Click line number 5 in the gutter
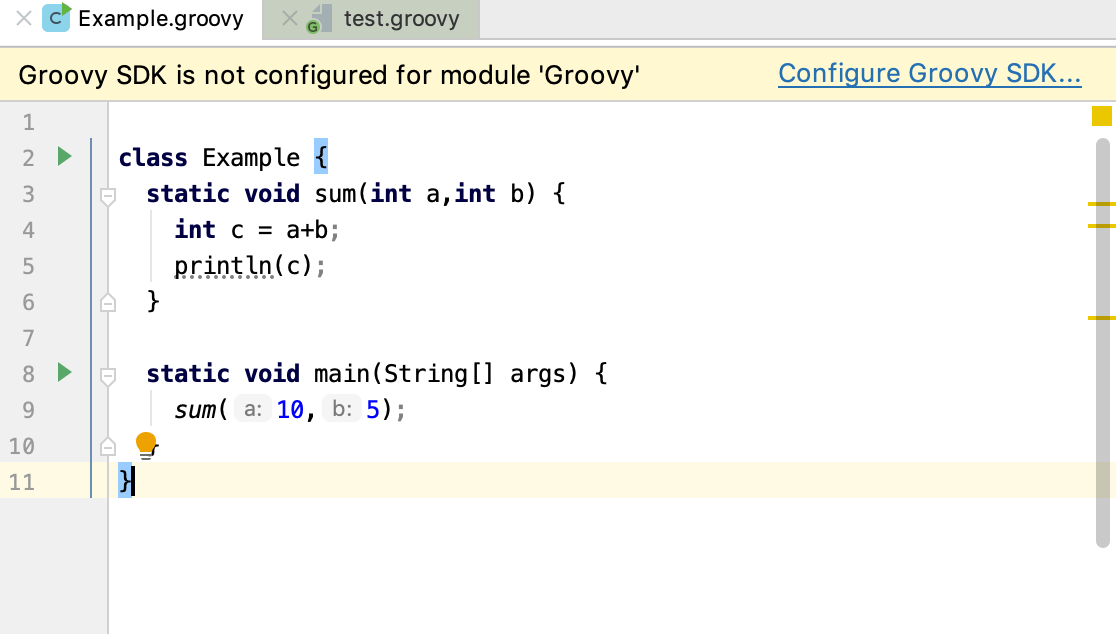The image size is (1116, 634). (x=28, y=265)
